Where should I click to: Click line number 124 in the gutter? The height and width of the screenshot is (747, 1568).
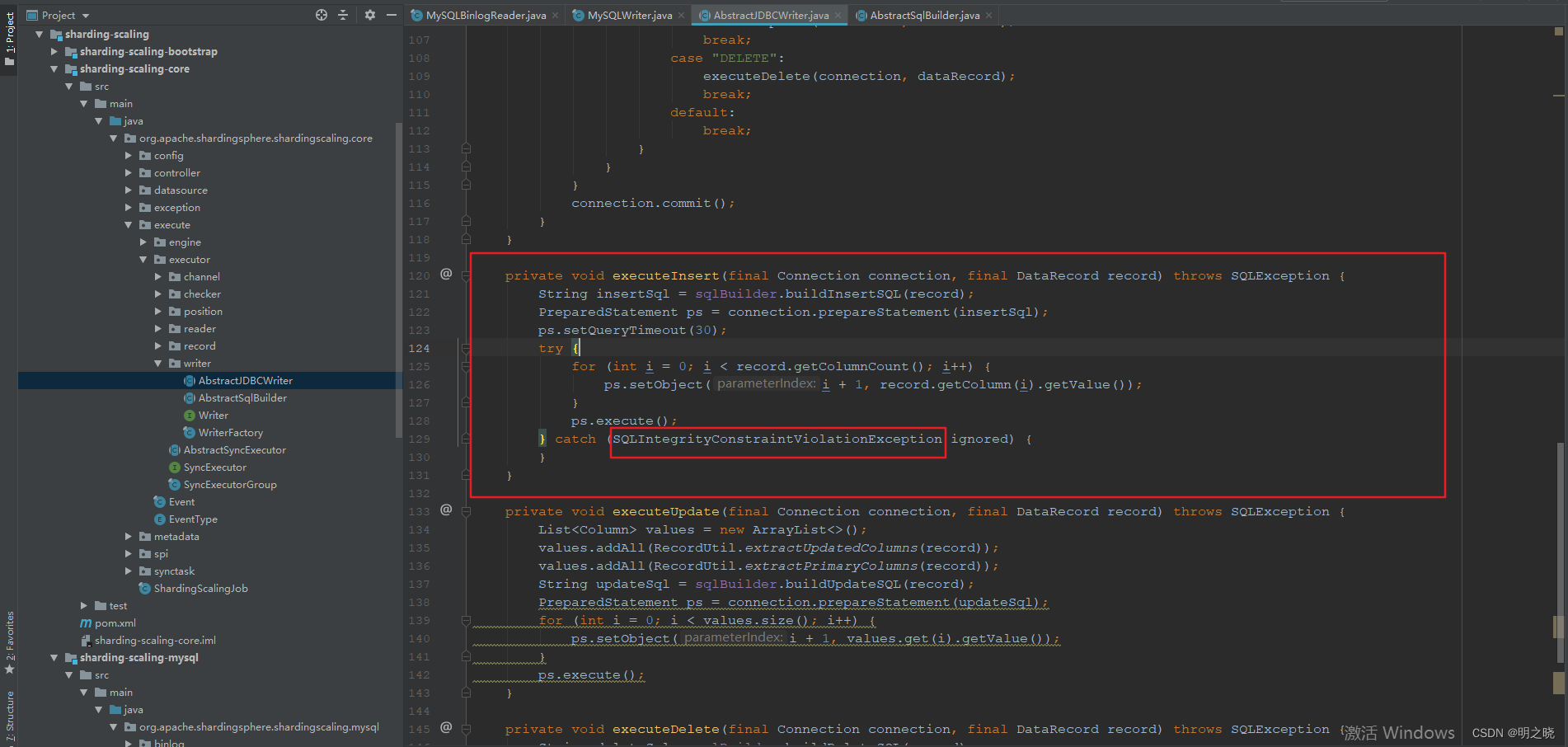419,347
